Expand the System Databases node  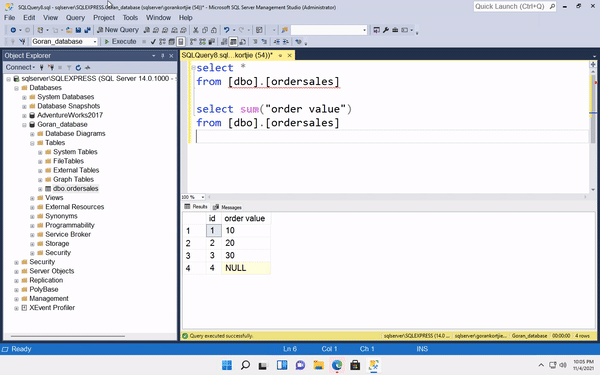click(x=24, y=97)
